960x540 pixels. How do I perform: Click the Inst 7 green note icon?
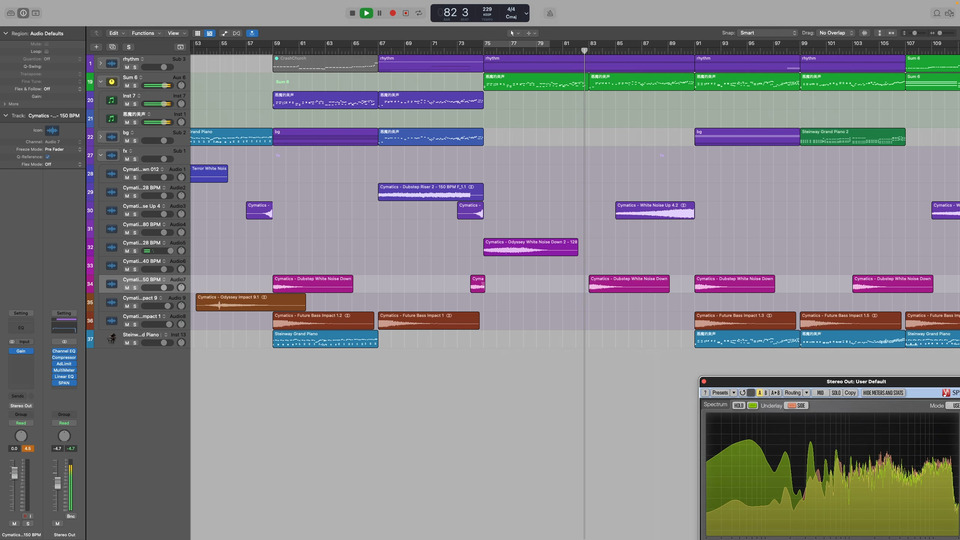111,100
